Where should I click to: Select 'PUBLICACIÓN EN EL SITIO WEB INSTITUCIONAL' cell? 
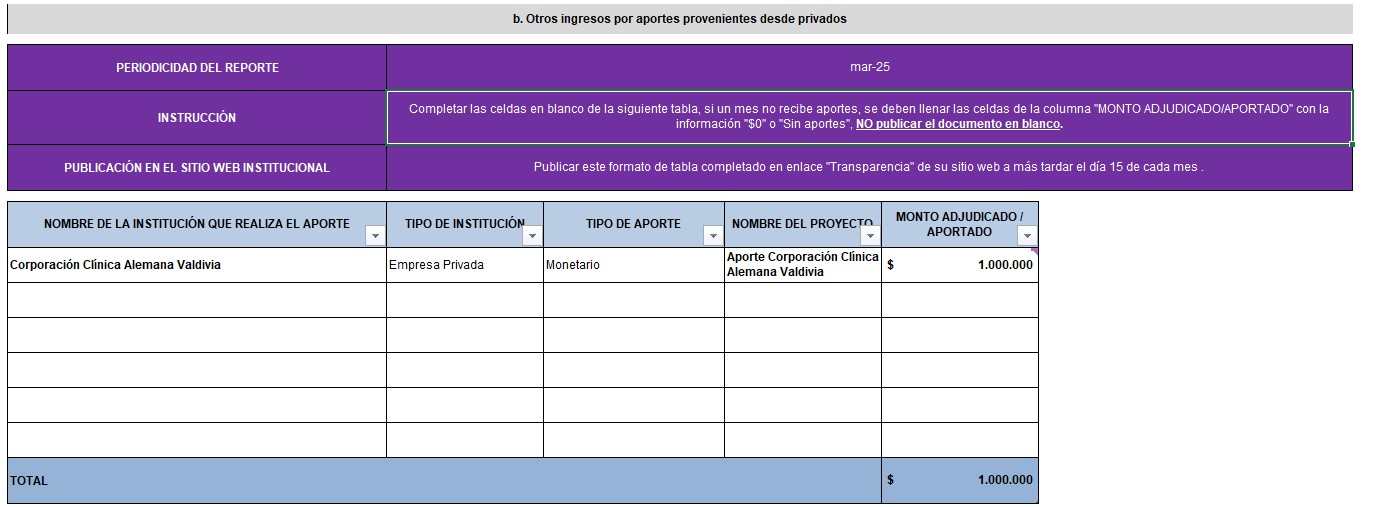pyautogui.click(x=197, y=168)
